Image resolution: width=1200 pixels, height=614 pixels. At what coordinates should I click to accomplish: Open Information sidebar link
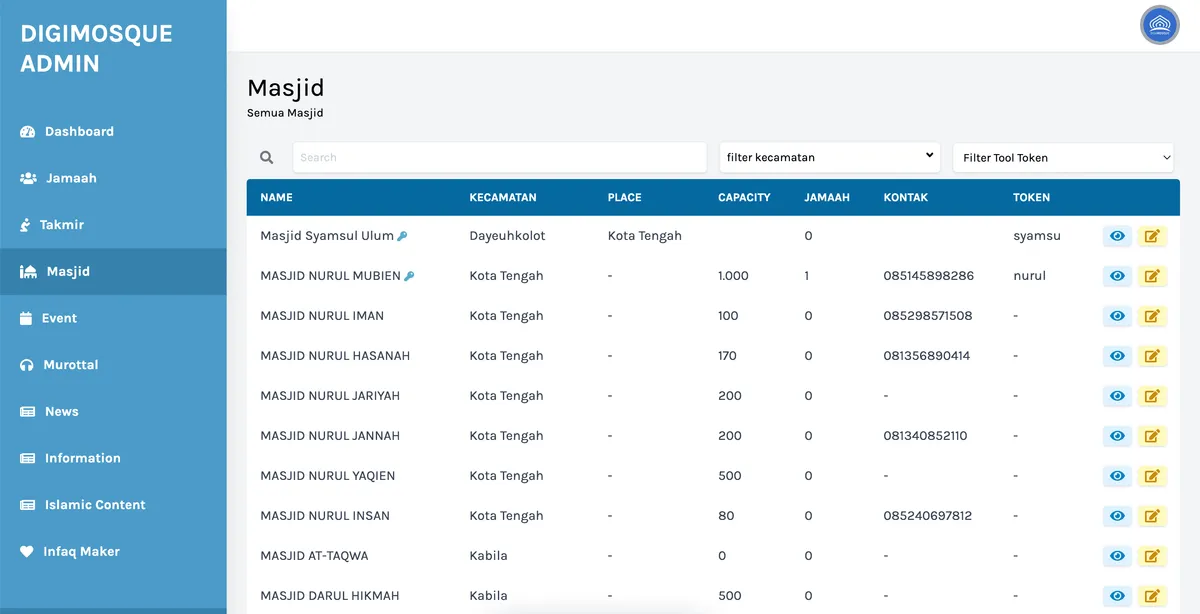(113, 458)
